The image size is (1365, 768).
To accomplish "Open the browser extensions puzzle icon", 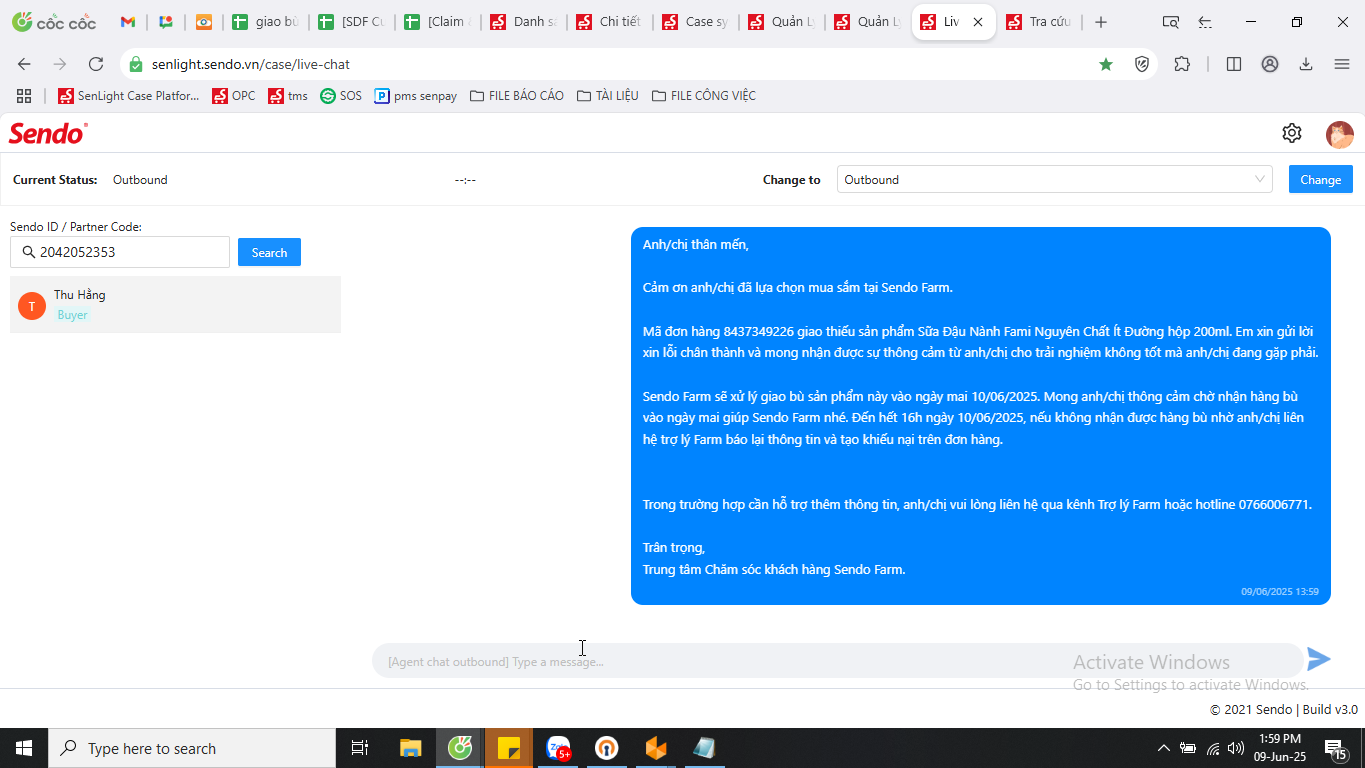I will (x=1182, y=64).
